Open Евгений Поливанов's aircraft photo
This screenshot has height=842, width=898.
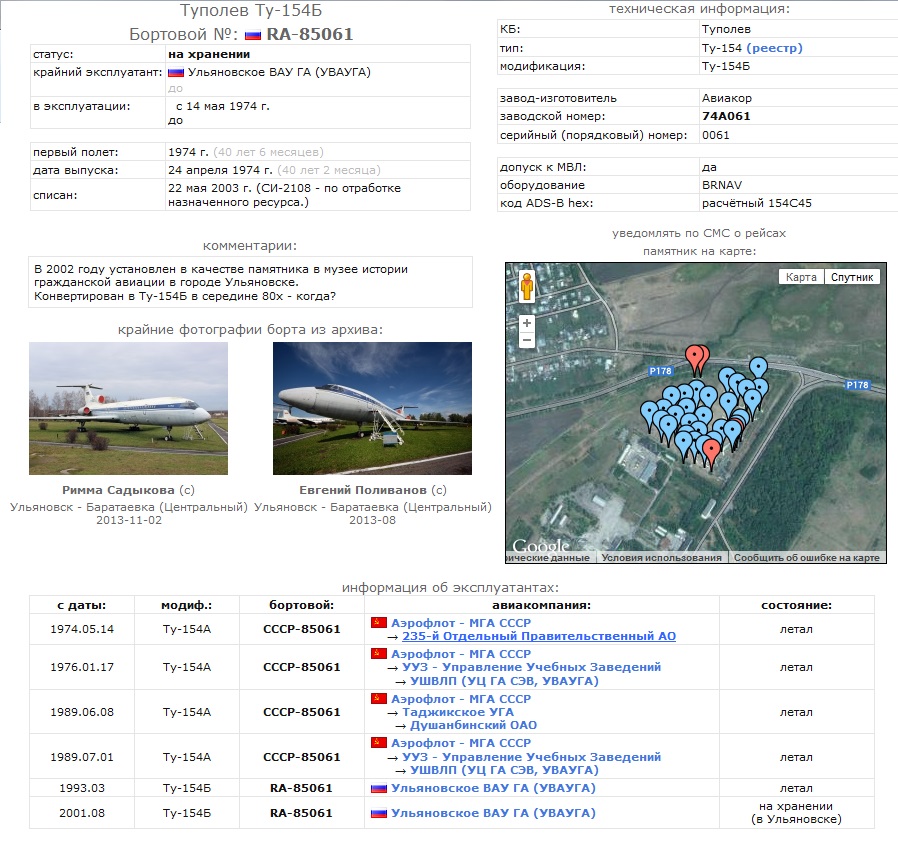(372, 407)
